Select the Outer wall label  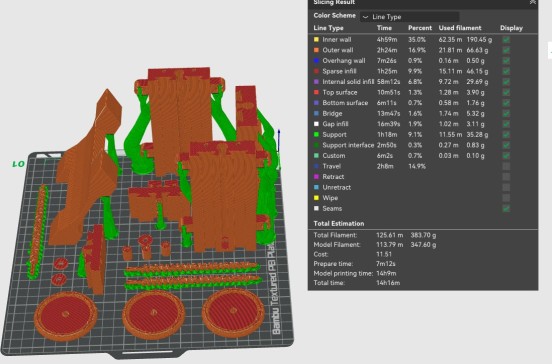point(338,50)
